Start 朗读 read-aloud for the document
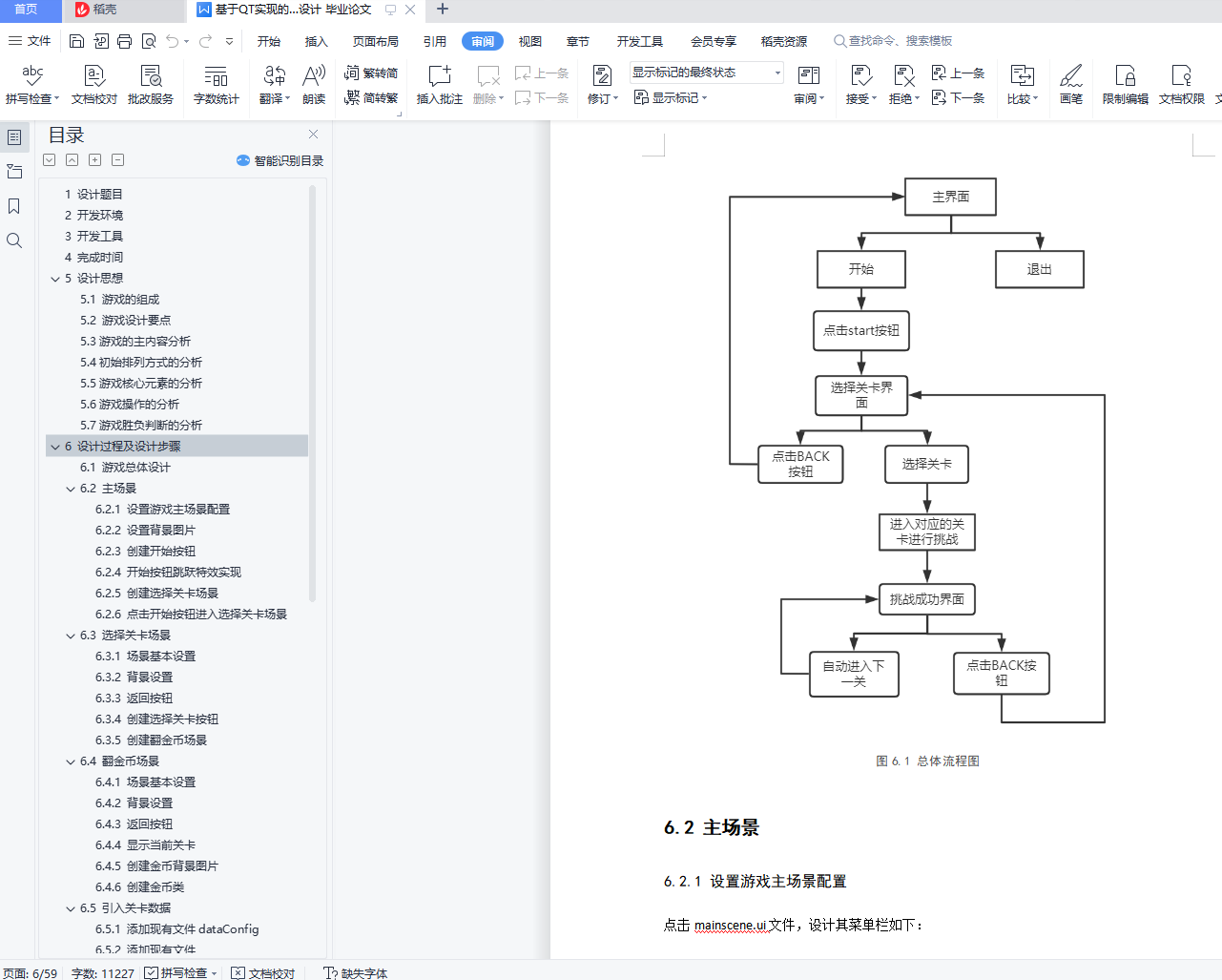 (314, 84)
